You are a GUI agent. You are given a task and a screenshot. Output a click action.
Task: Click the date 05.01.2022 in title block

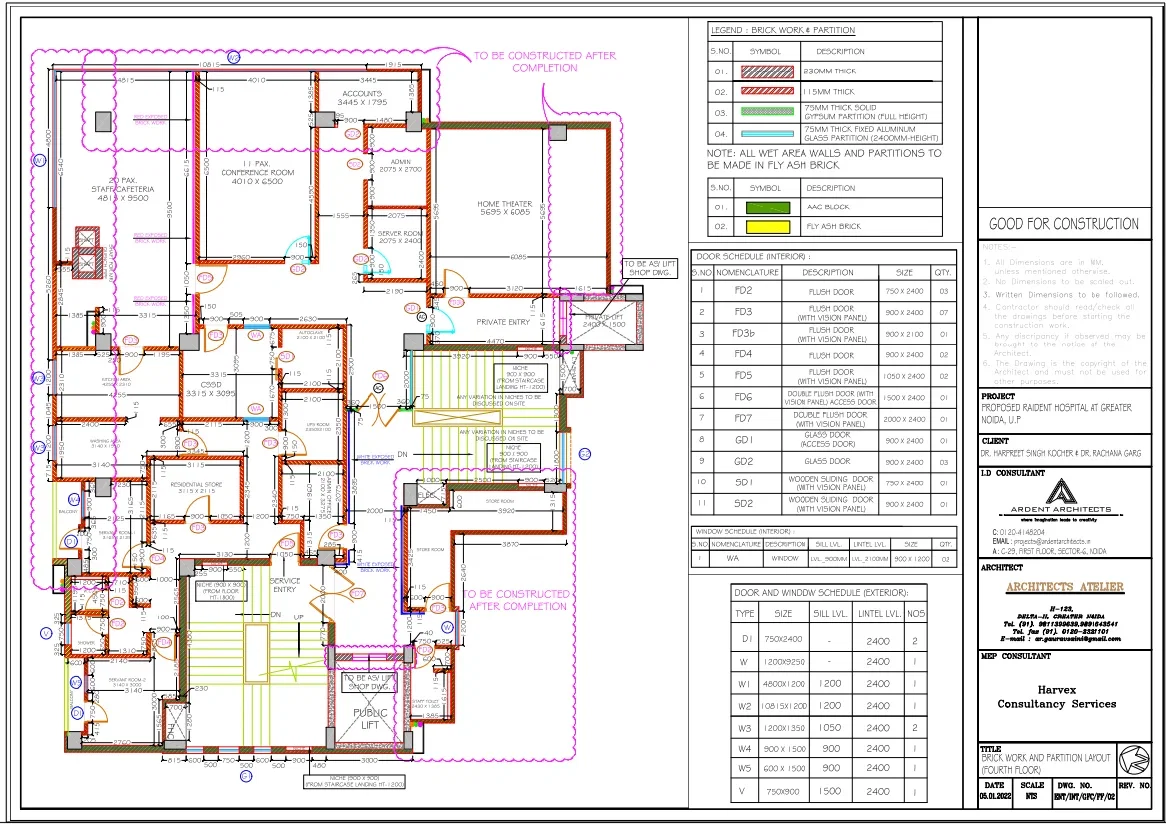tap(995, 796)
